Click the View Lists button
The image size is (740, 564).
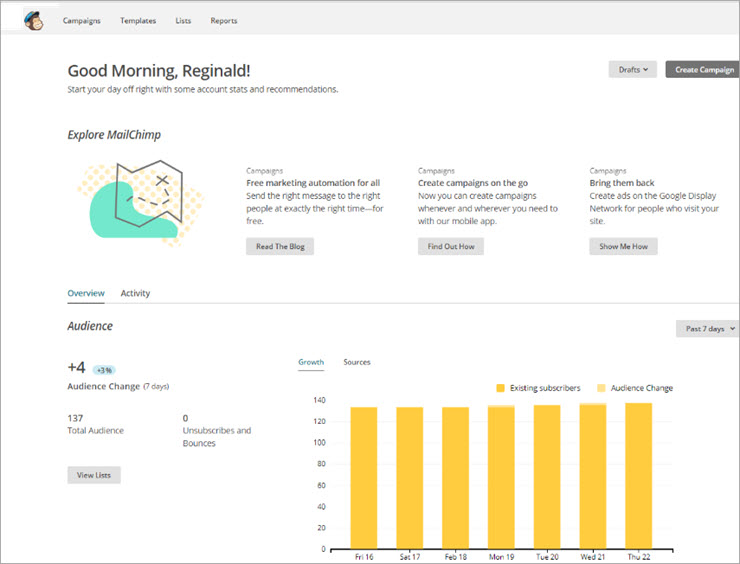tap(94, 475)
